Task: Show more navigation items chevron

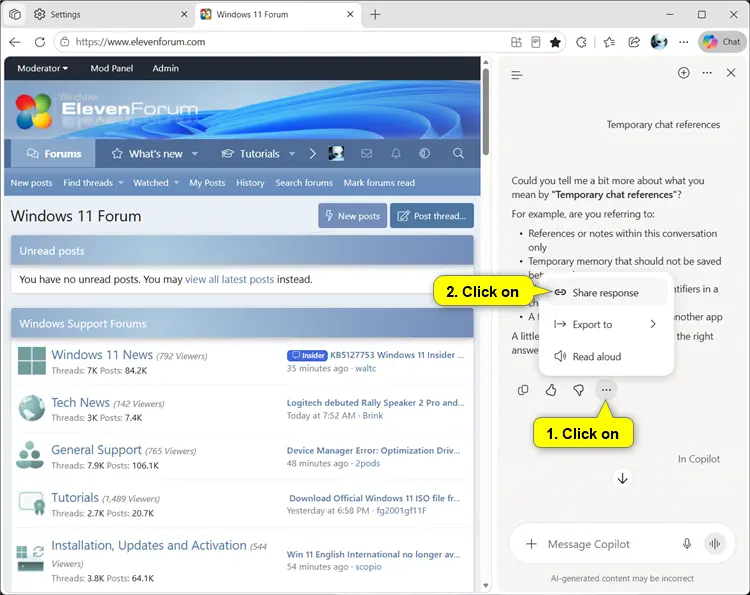Action: pos(312,154)
